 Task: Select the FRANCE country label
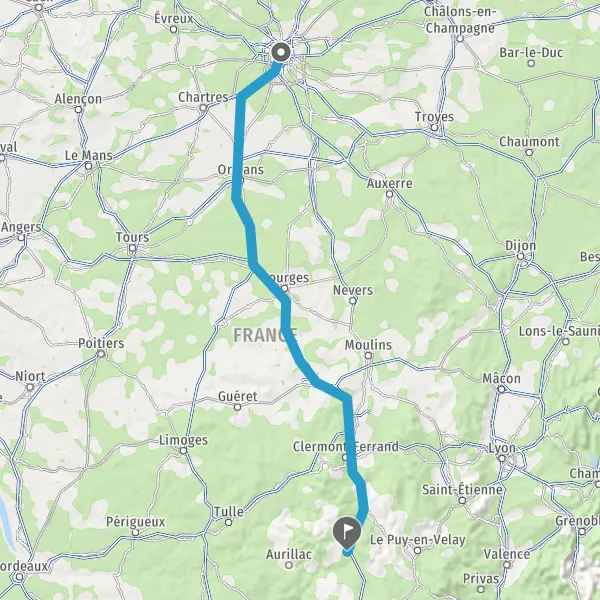[265, 335]
